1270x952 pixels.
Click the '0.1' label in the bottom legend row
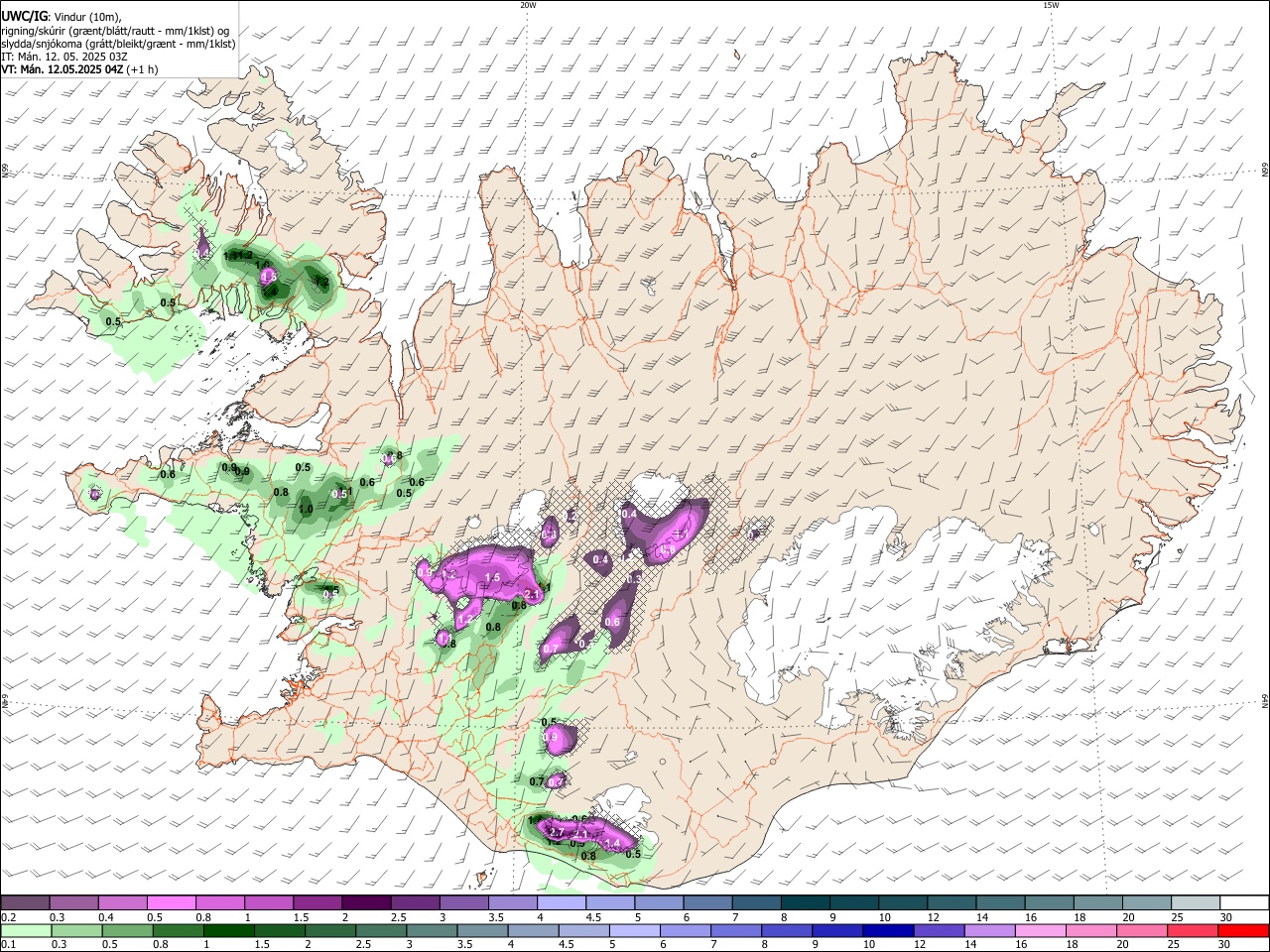pos(7,945)
